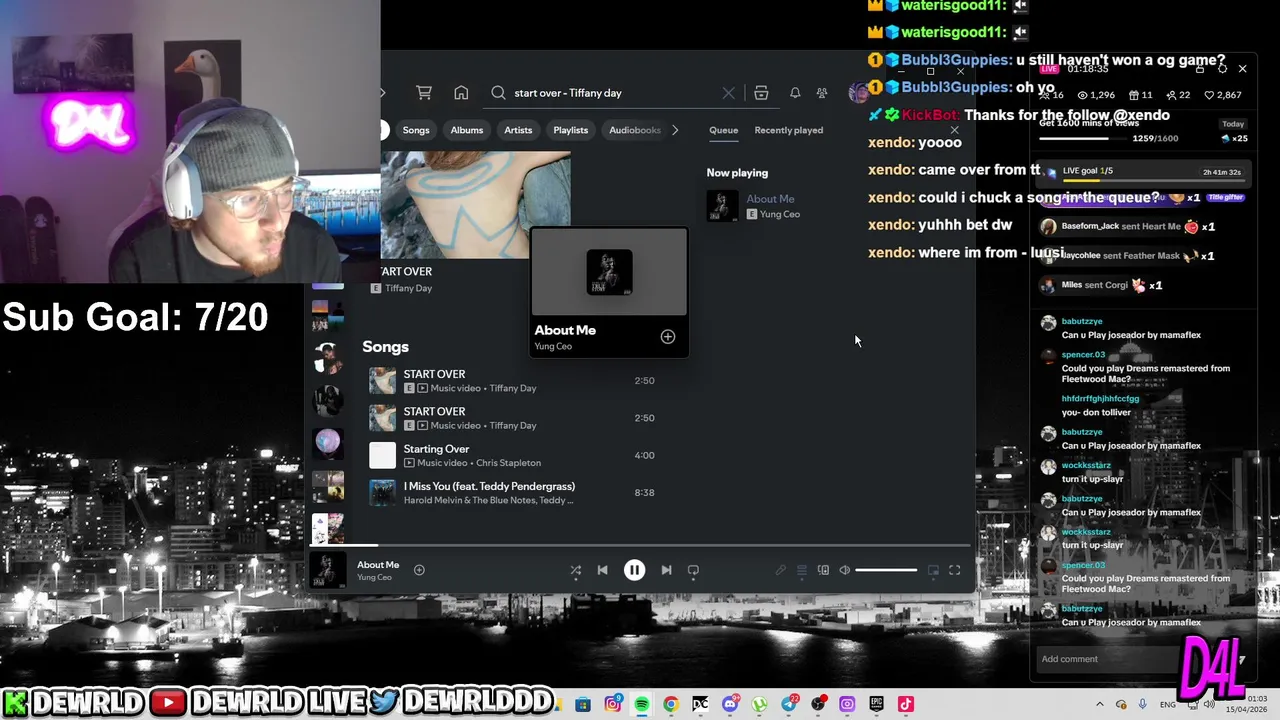The width and height of the screenshot is (1280, 720).
Task: Pause the current song
Action: [x=634, y=570]
